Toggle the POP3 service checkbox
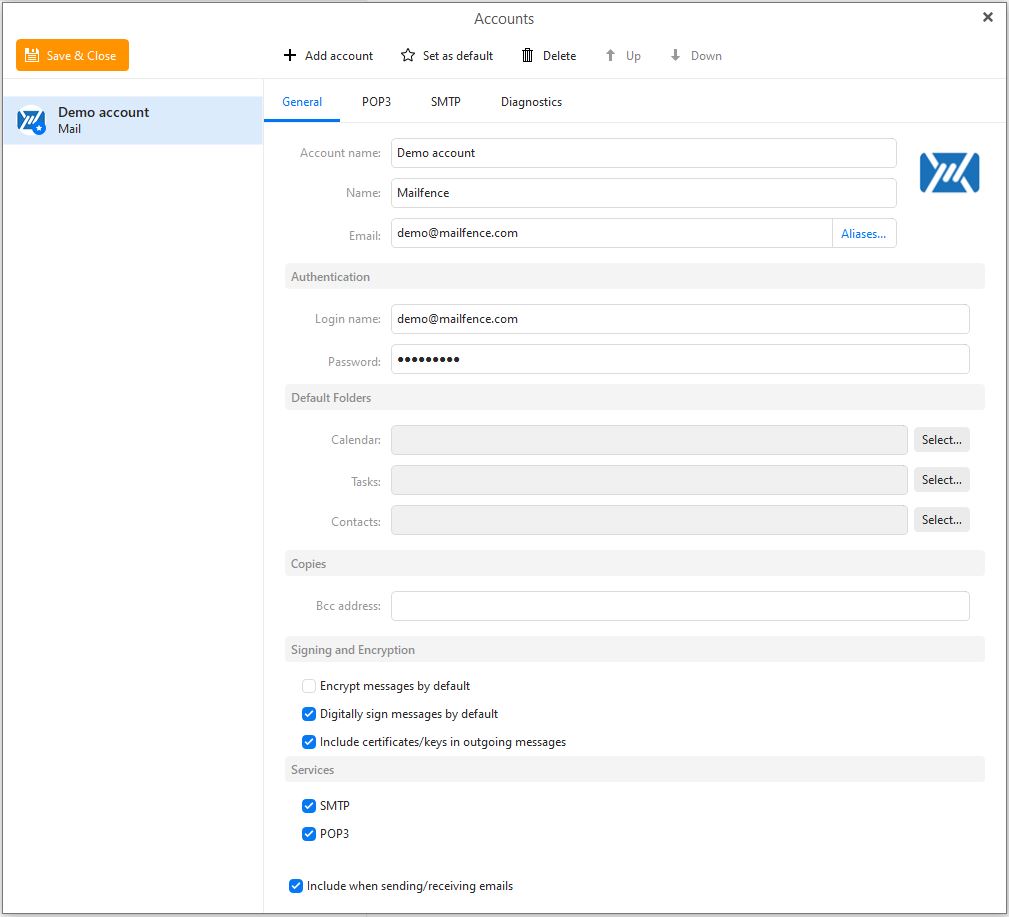 click(x=309, y=834)
